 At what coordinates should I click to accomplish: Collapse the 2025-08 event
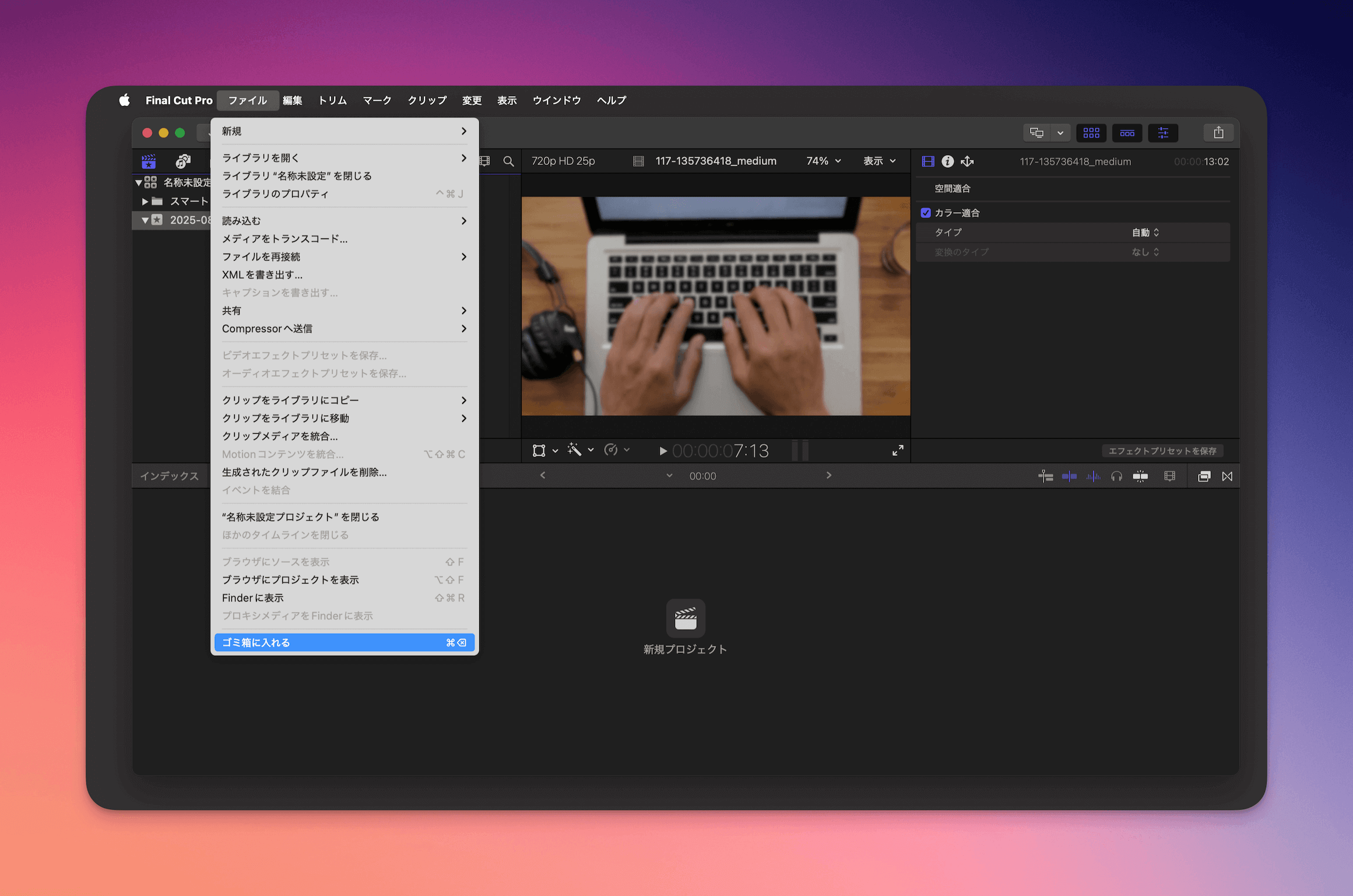click(x=145, y=220)
